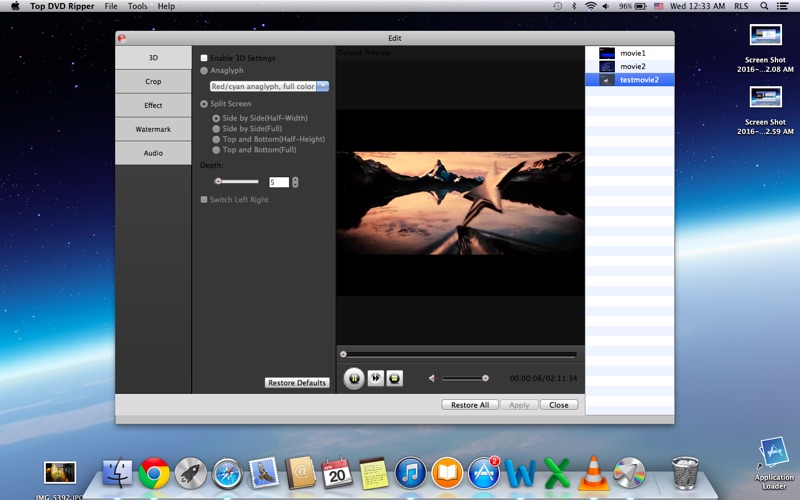Open the Effect tab
The height and width of the screenshot is (500, 800).
[153, 106]
